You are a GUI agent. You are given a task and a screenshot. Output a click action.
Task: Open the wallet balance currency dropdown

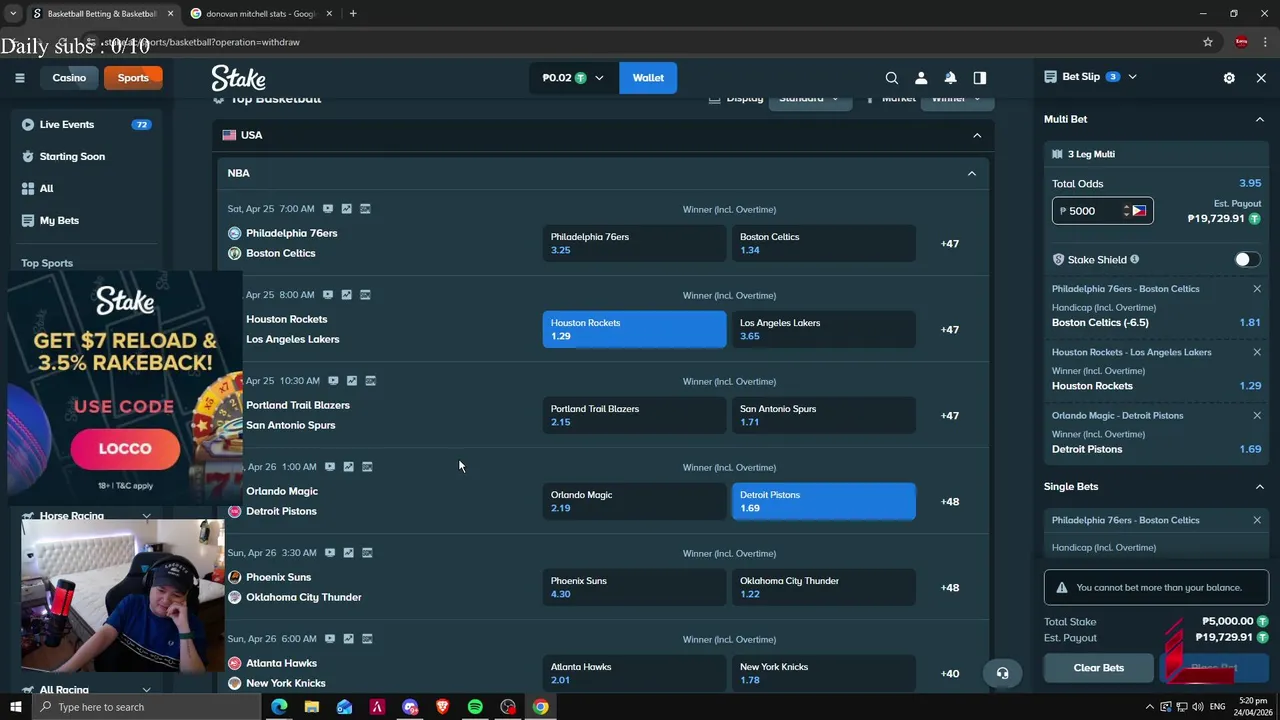pos(574,78)
